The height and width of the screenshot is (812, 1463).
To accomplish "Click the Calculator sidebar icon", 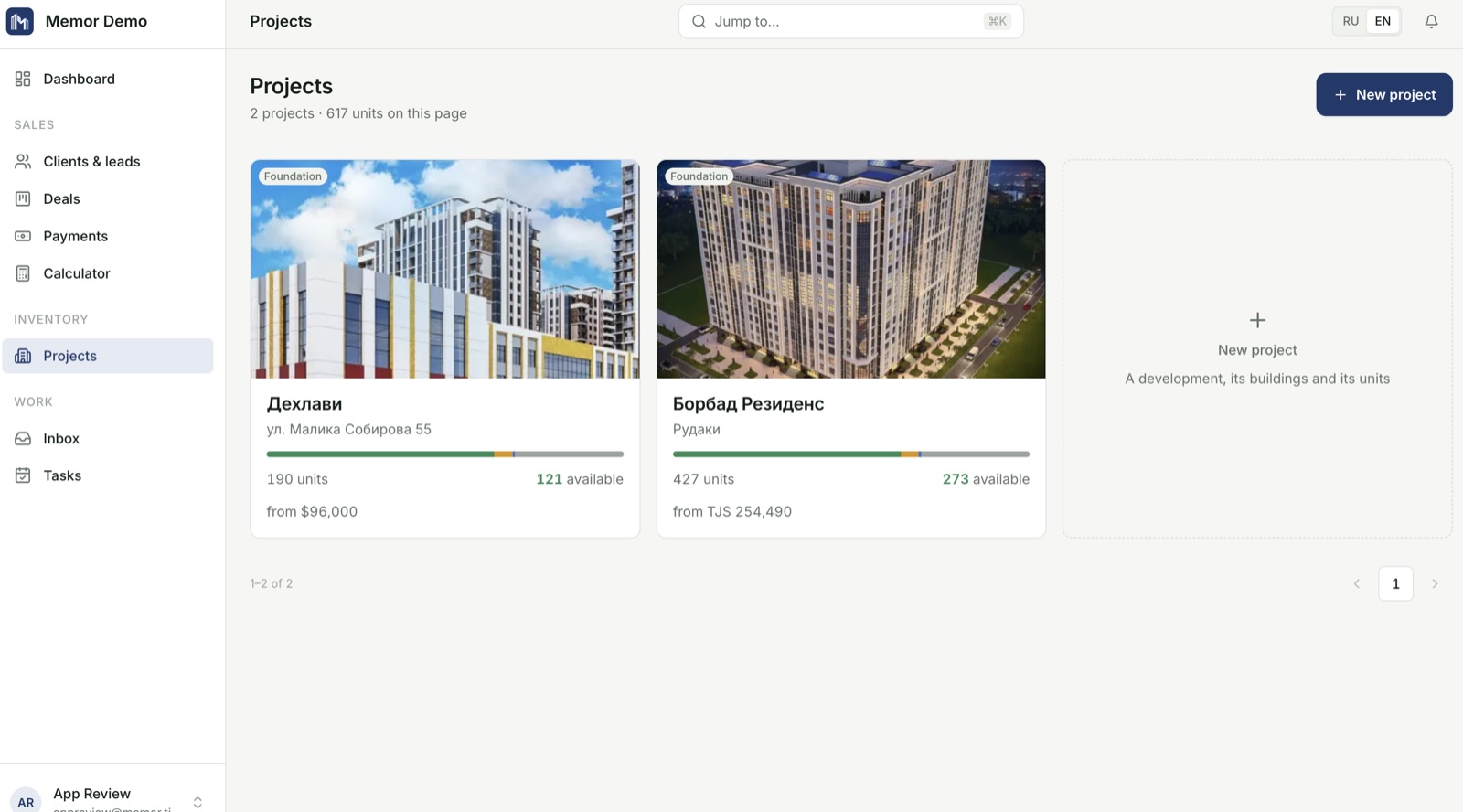I will [x=23, y=273].
